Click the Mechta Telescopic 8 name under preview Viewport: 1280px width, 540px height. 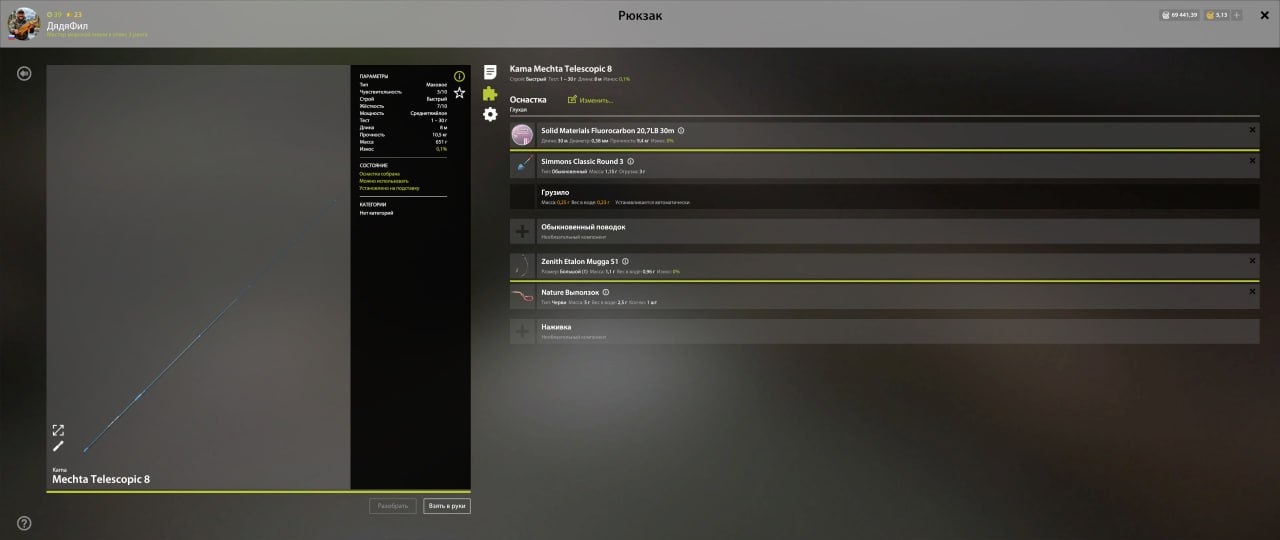pos(101,480)
